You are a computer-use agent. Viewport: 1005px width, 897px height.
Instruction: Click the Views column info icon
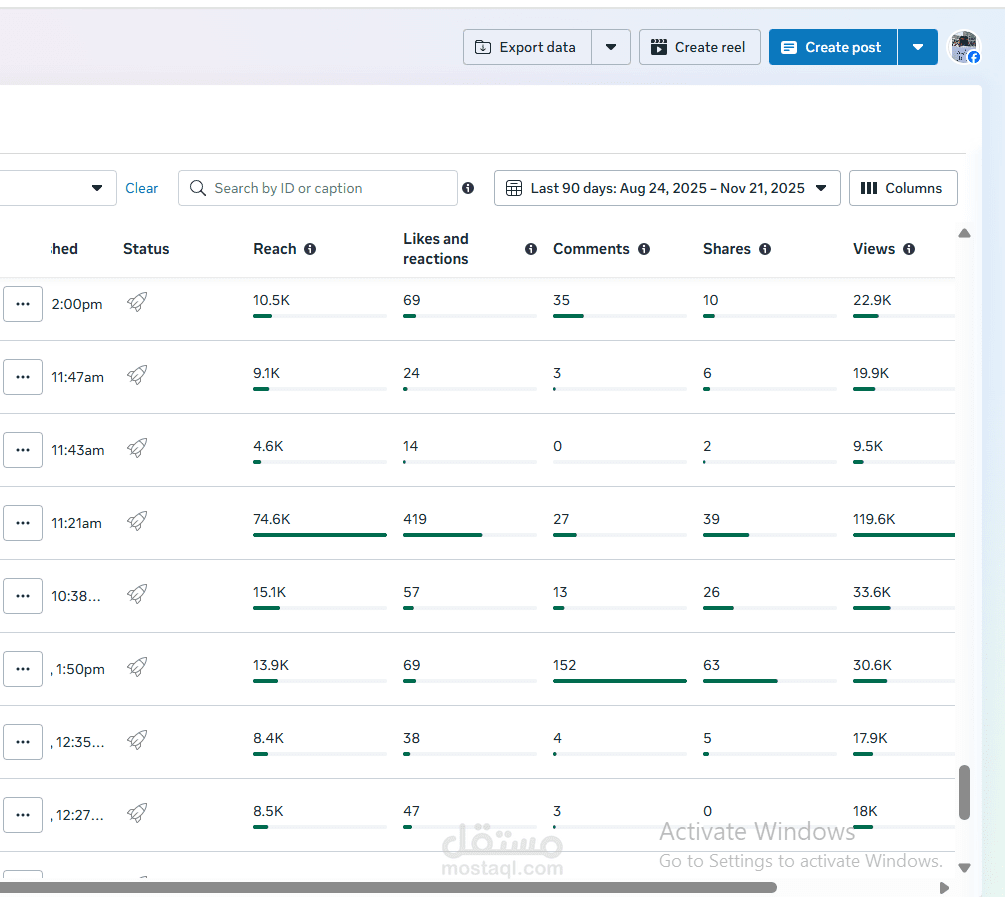909,249
